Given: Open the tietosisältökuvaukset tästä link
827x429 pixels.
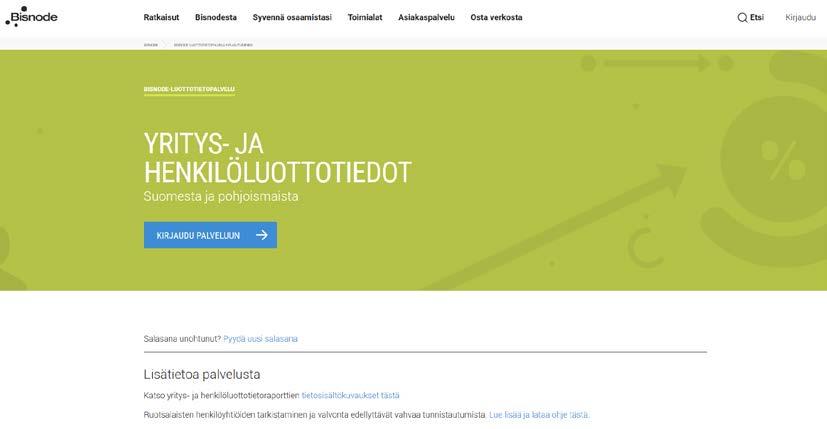Looking at the screenshot, I should click(x=351, y=395).
